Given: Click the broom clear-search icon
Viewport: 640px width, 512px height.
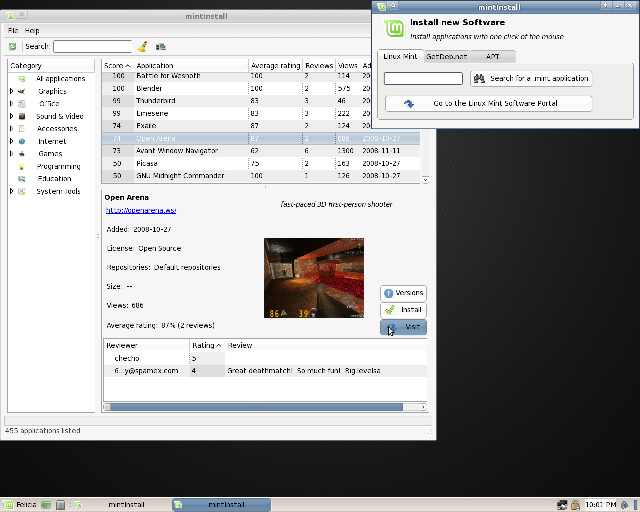Looking at the screenshot, I should [143, 46].
